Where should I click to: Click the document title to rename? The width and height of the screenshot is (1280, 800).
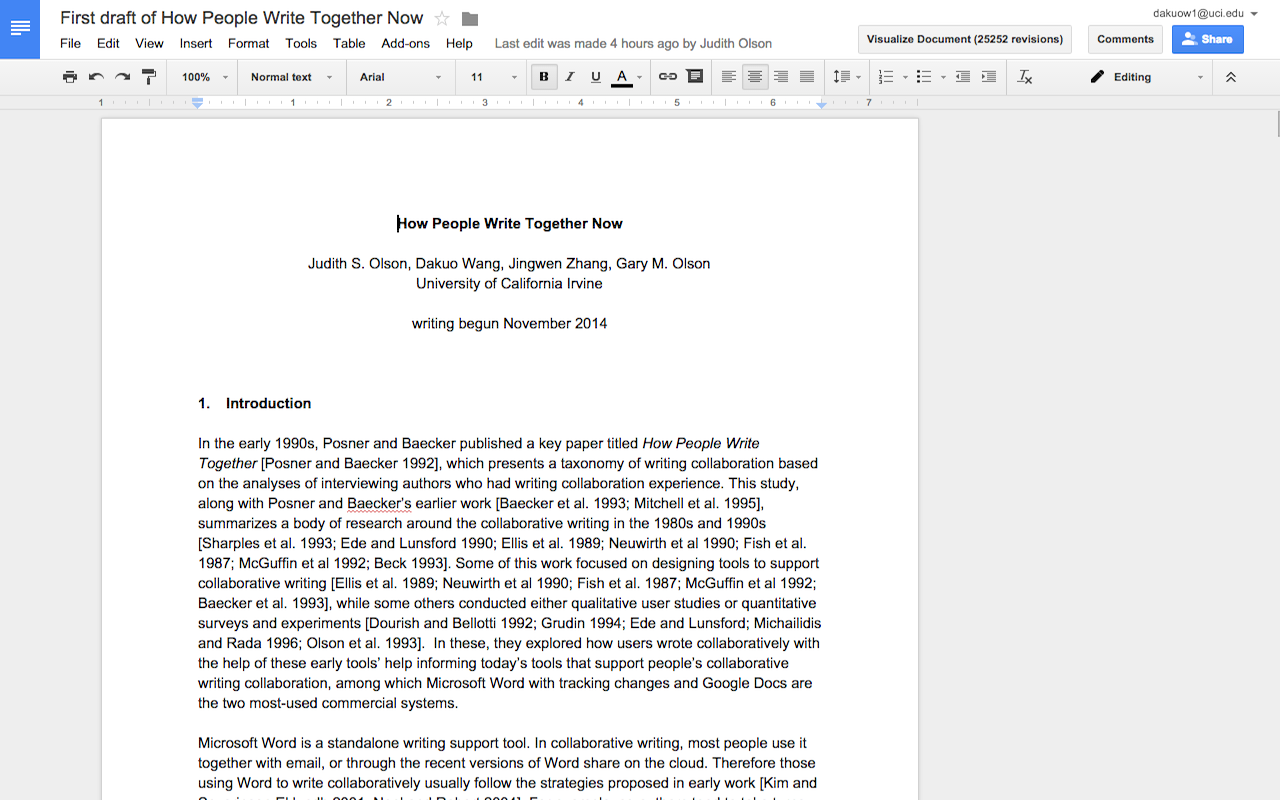241,18
